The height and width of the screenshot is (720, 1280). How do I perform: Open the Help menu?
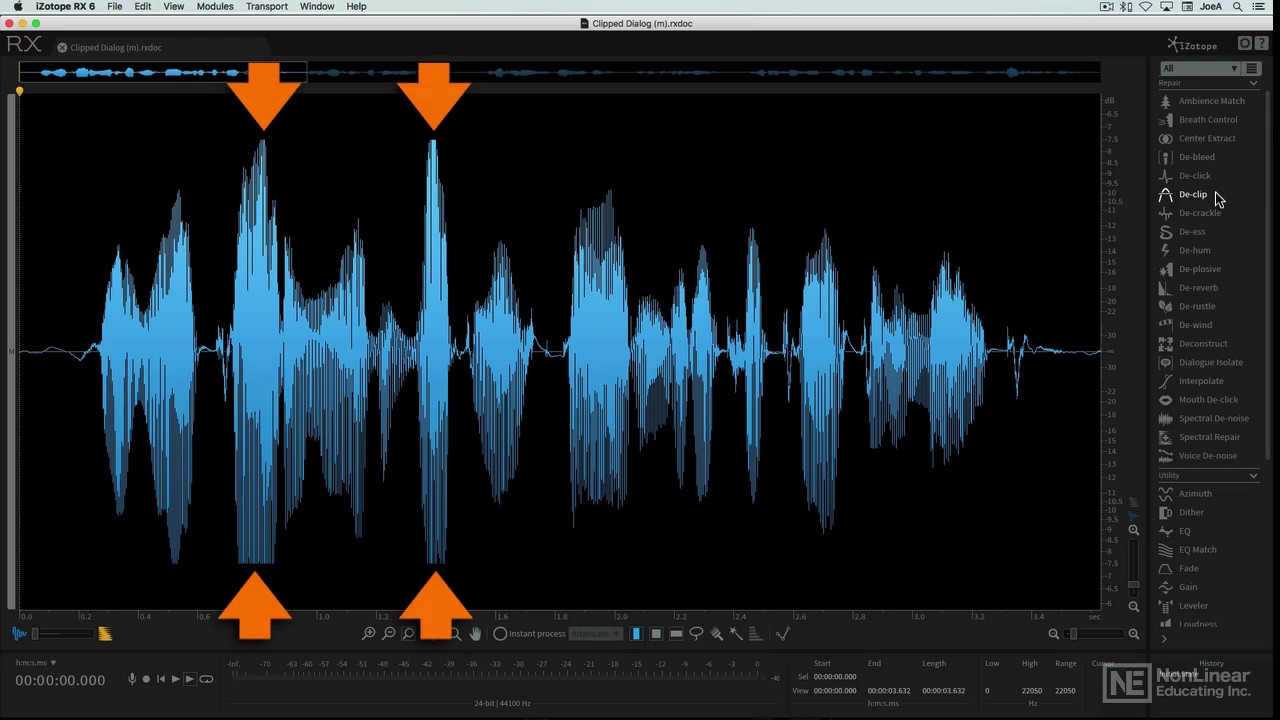click(x=356, y=7)
